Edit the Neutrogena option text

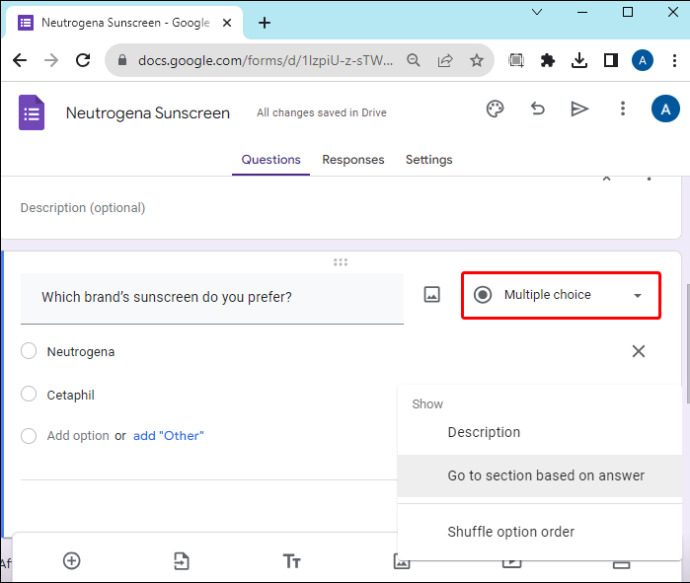pyautogui.click(x=81, y=352)
